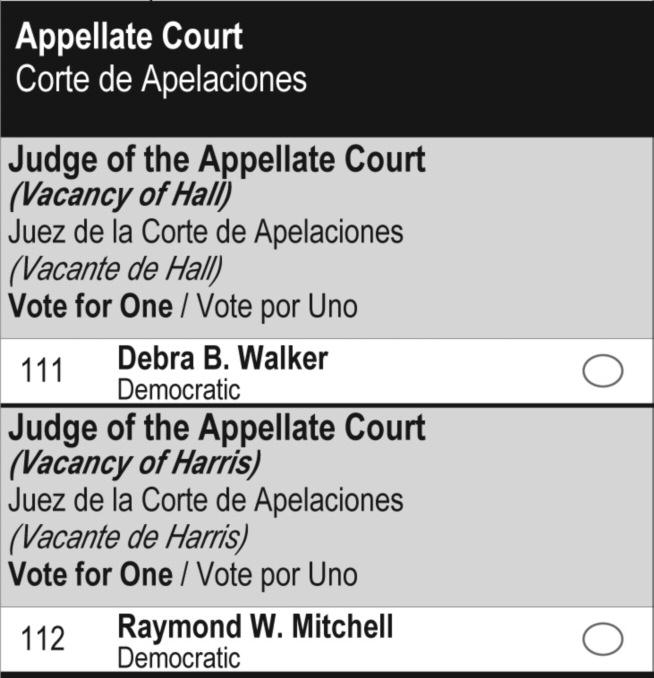Select candidate name Raymond W. Mitchell

coord(255,627)
